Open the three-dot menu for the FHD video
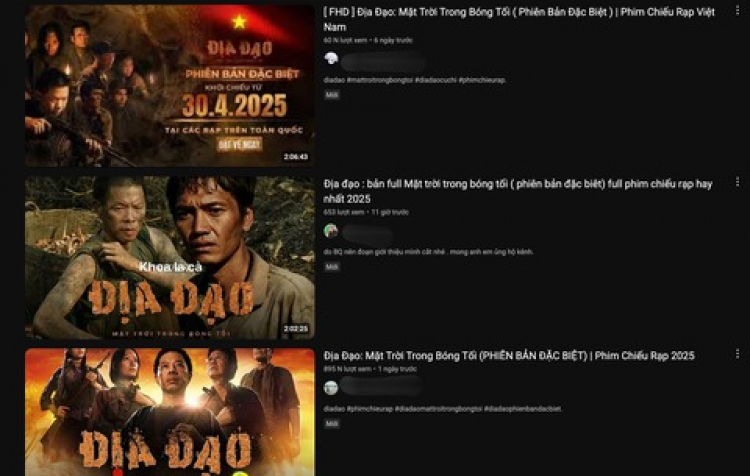Image resolution: width=750 pixels, height=476 pixels. [737, 11]
